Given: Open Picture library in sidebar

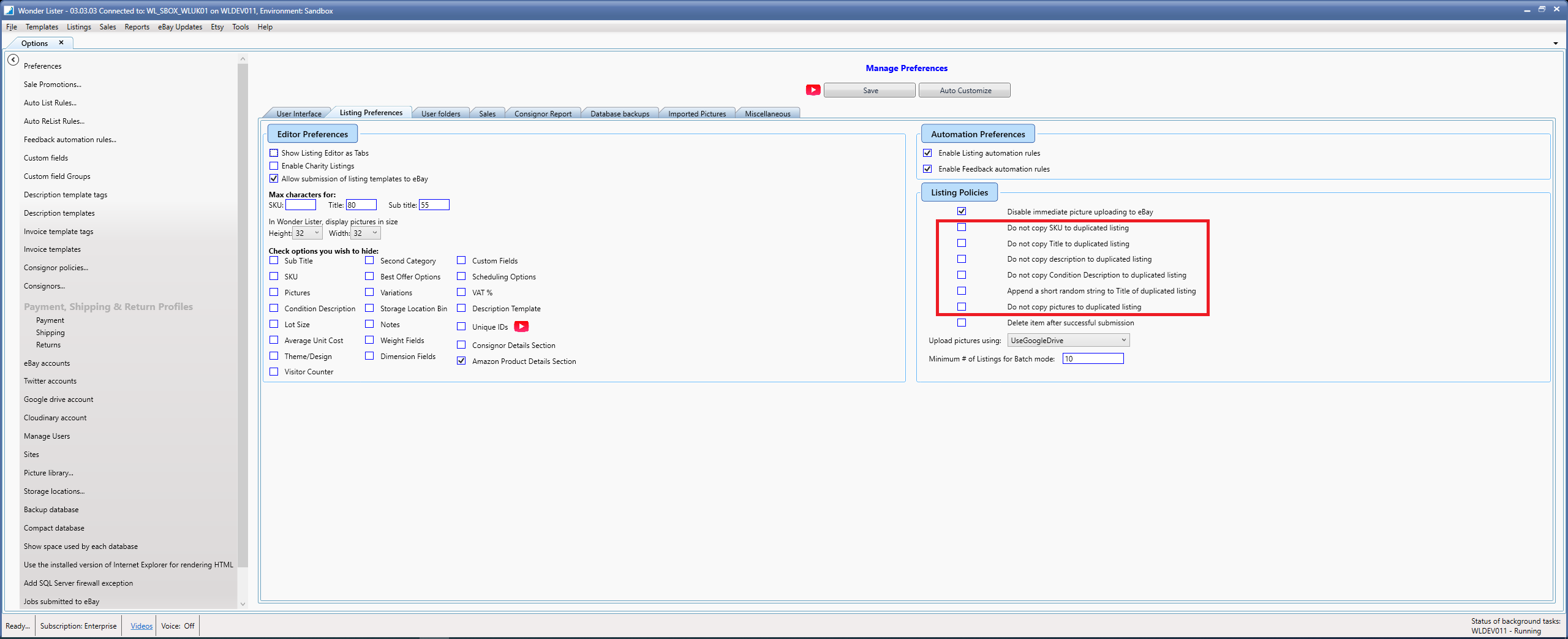Looking at the screenshot, I should click(x=48, y=473).
